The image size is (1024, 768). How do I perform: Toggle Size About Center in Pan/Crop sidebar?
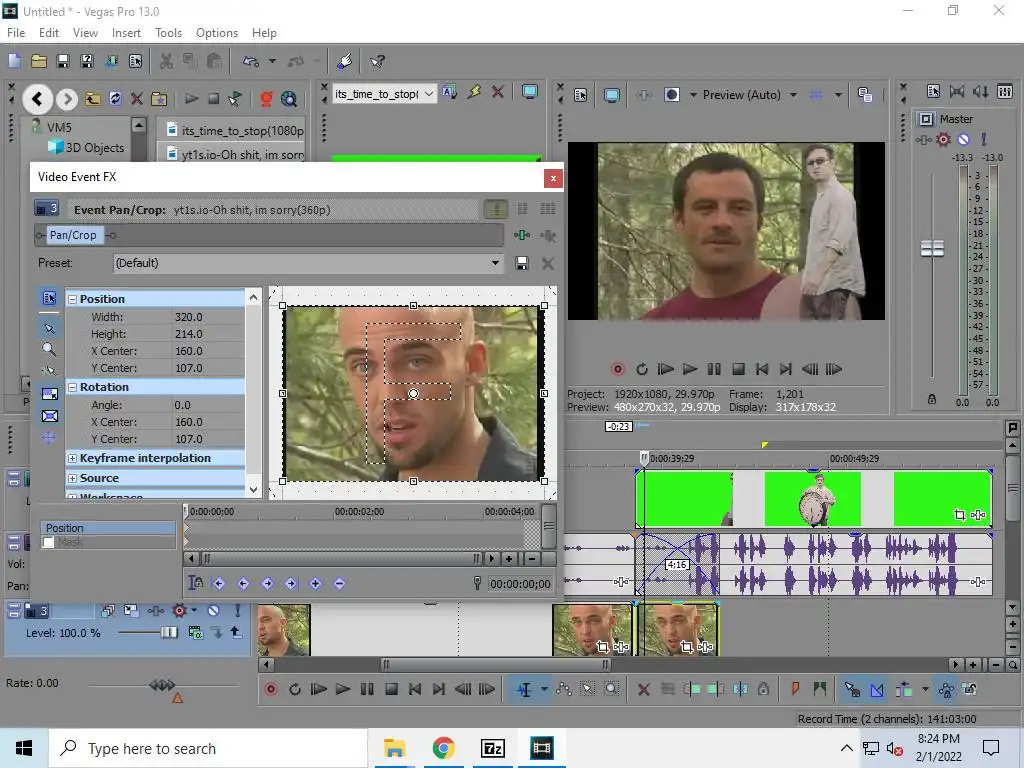[49, 416]
